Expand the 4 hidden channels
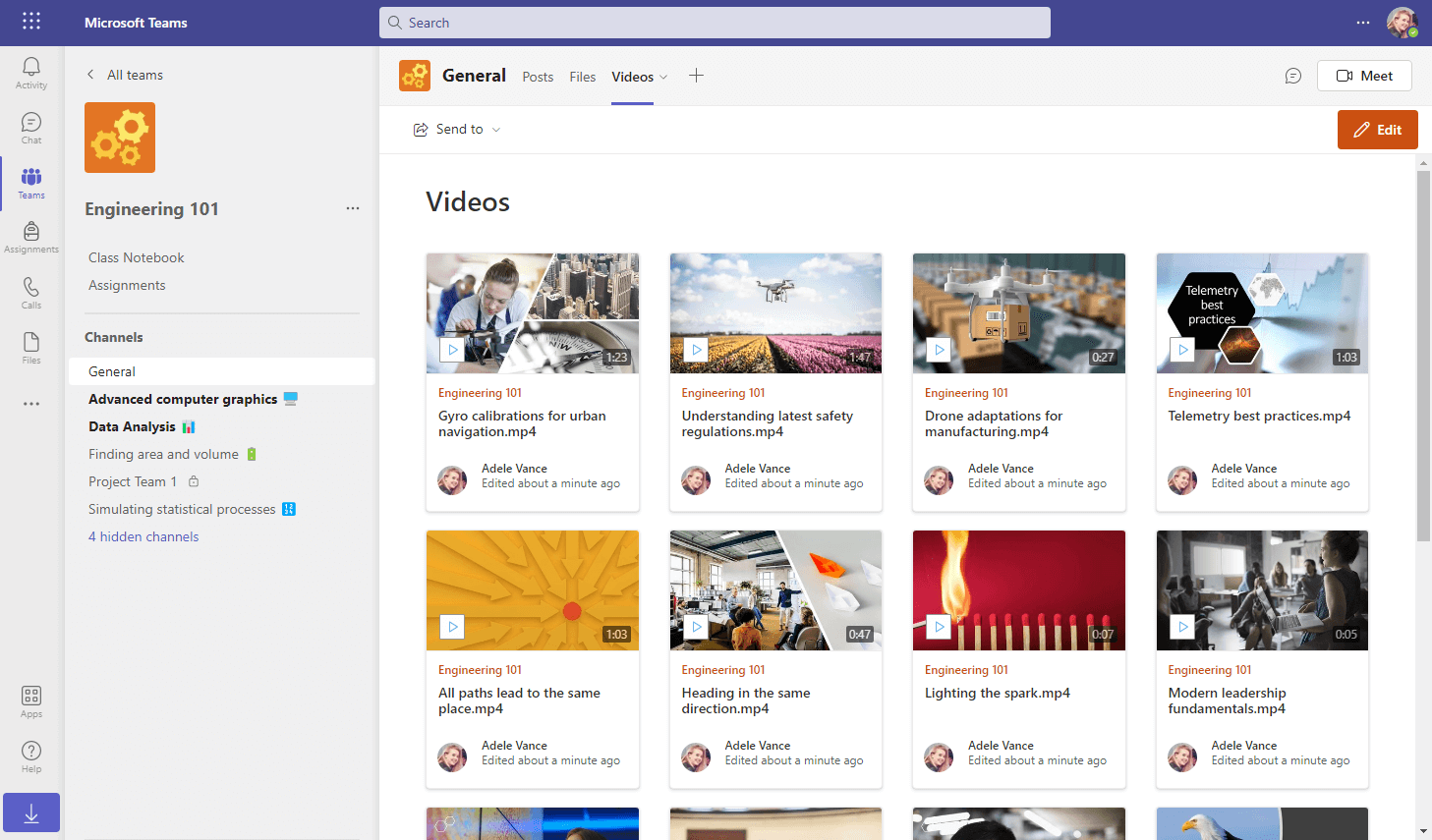 coord(143,535)
